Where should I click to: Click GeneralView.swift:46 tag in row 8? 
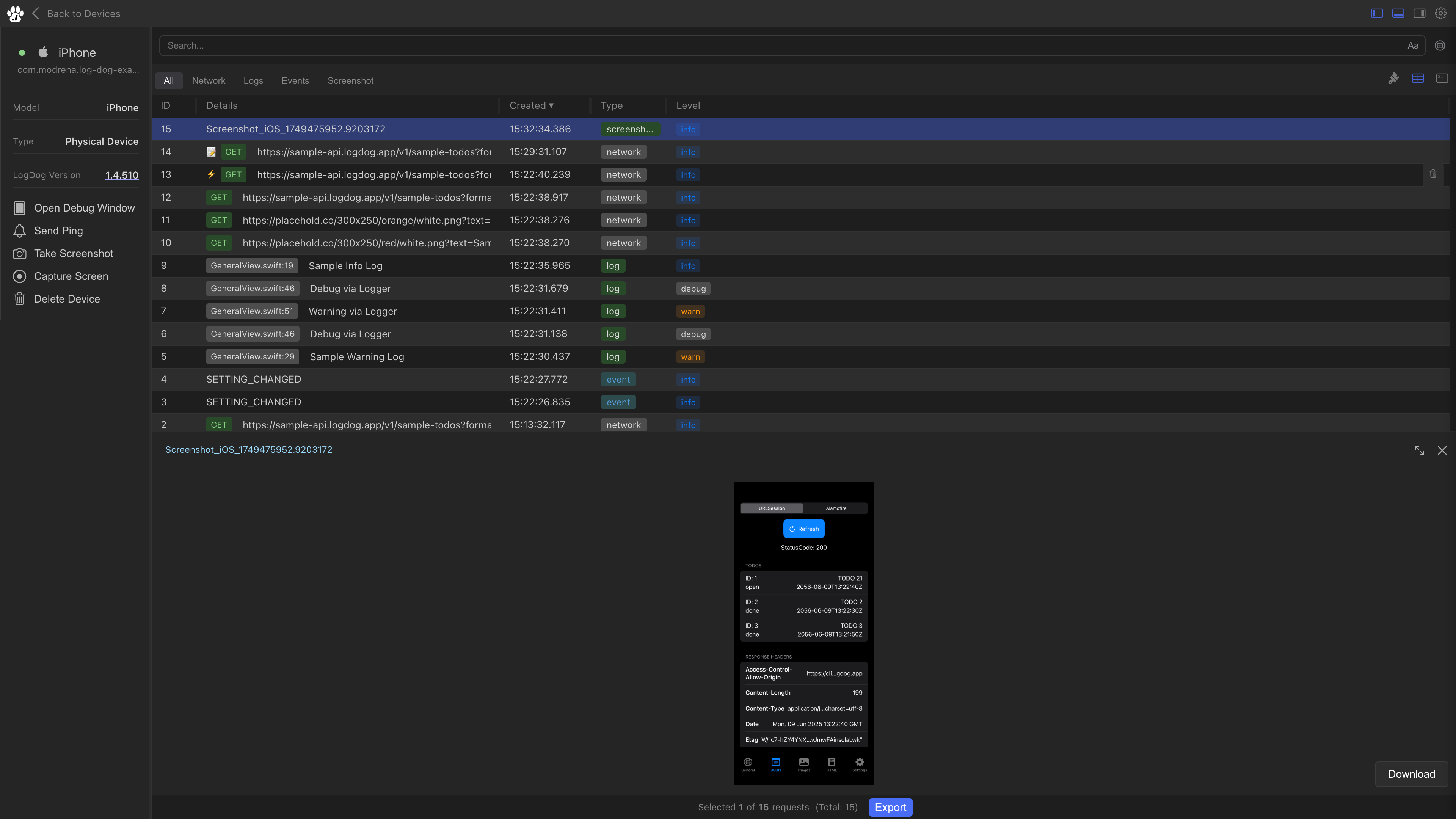coord(253,288)
